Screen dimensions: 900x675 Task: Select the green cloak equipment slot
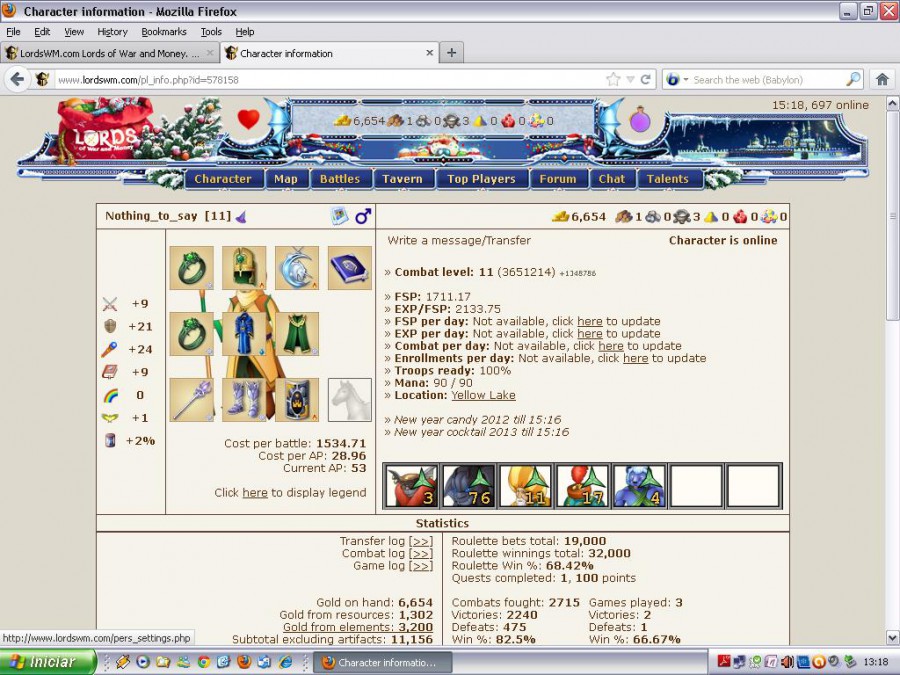[297, 334]
